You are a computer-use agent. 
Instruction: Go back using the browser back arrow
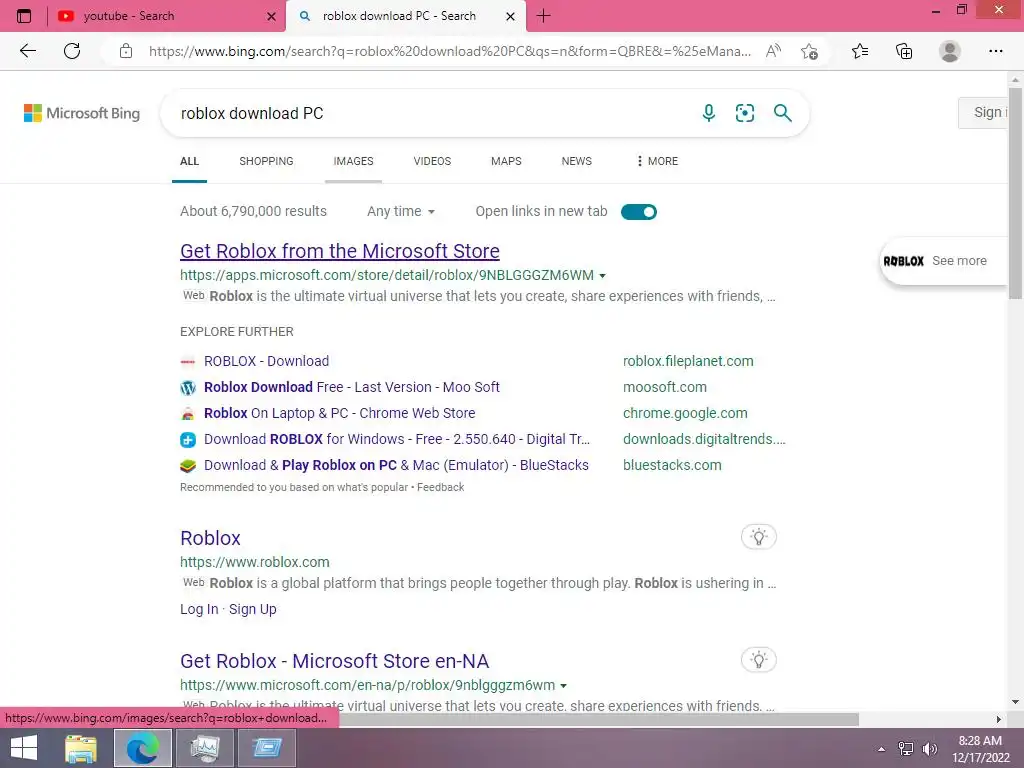tap(27, 51)
